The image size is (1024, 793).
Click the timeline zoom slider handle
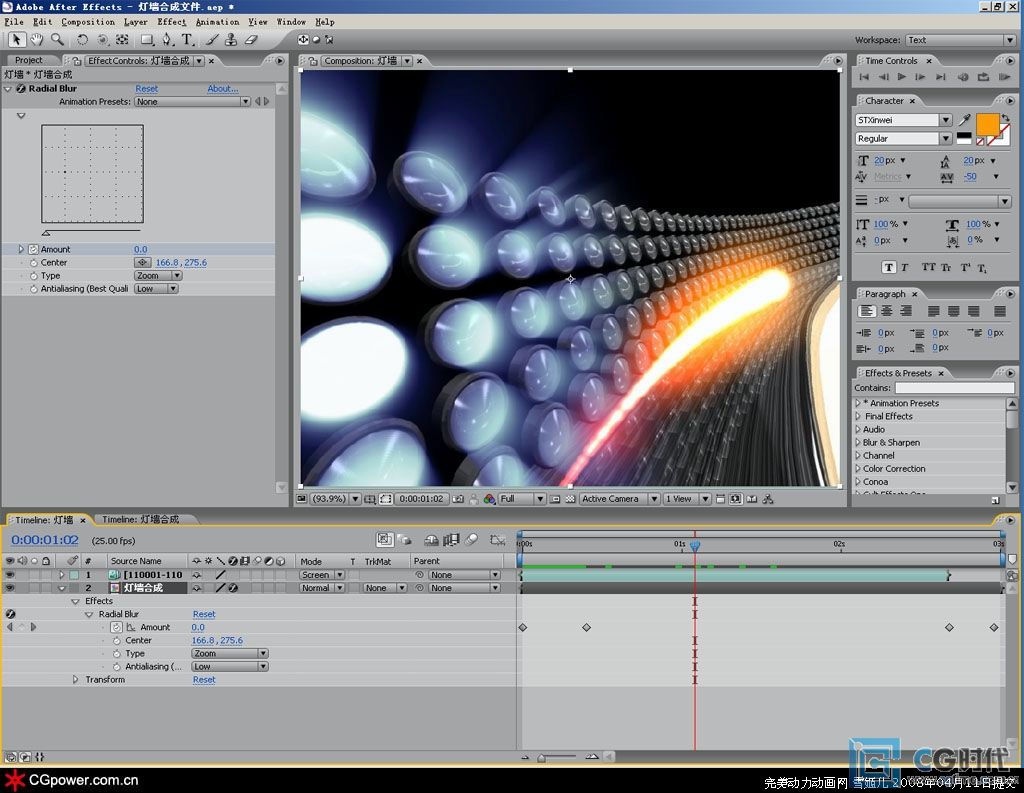(x=541, y=758)
